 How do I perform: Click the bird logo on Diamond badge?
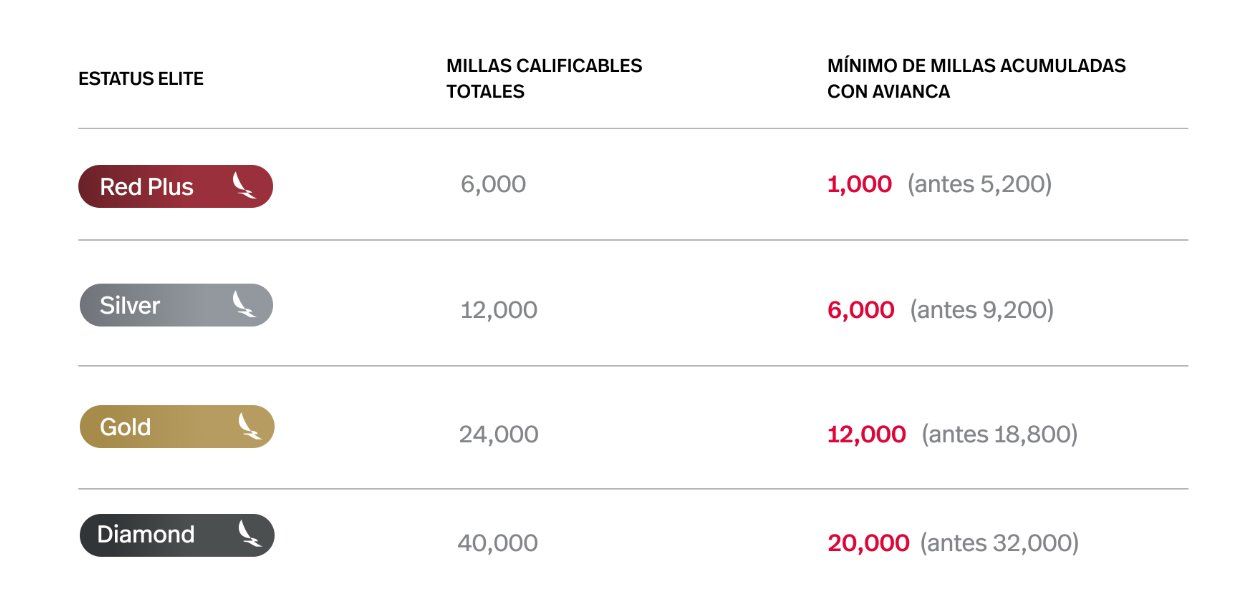249,534
